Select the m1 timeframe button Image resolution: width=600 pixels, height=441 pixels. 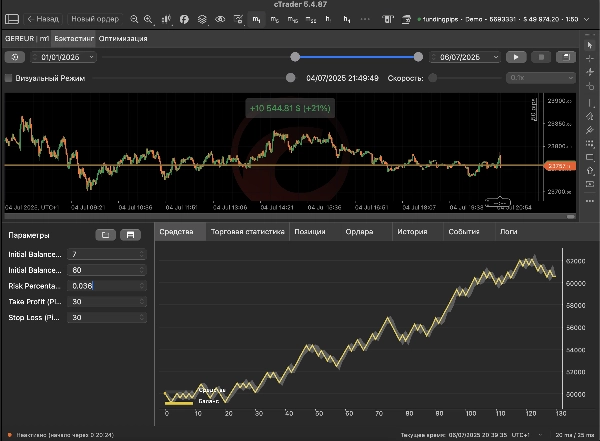pos(258,19)
